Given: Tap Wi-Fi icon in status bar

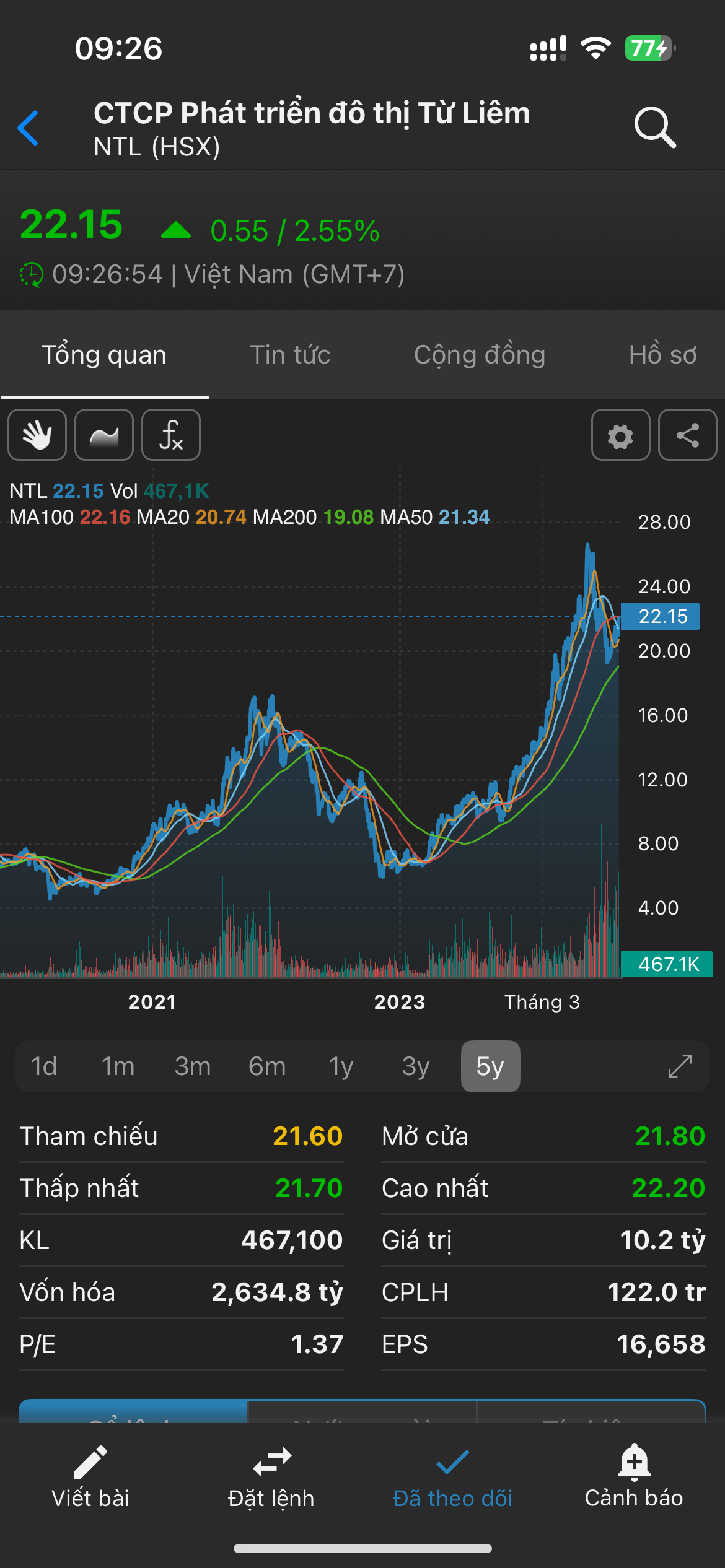Looking at the screenshot, I should tap(595, 48).
